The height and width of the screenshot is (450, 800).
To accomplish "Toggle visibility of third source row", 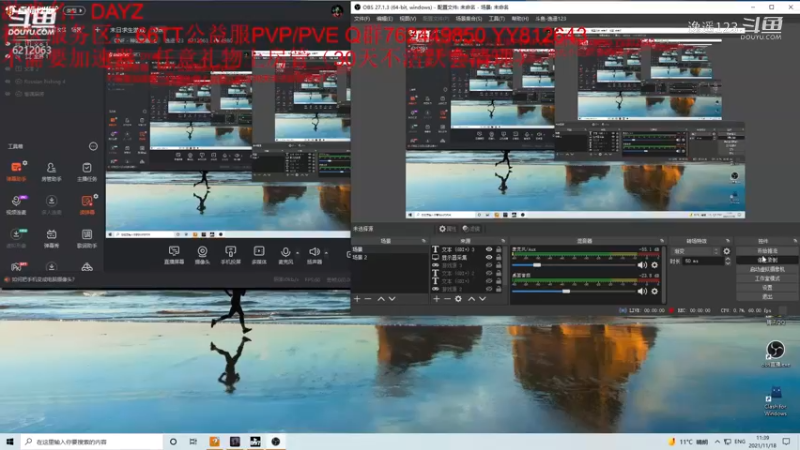I will coord(489,265).
